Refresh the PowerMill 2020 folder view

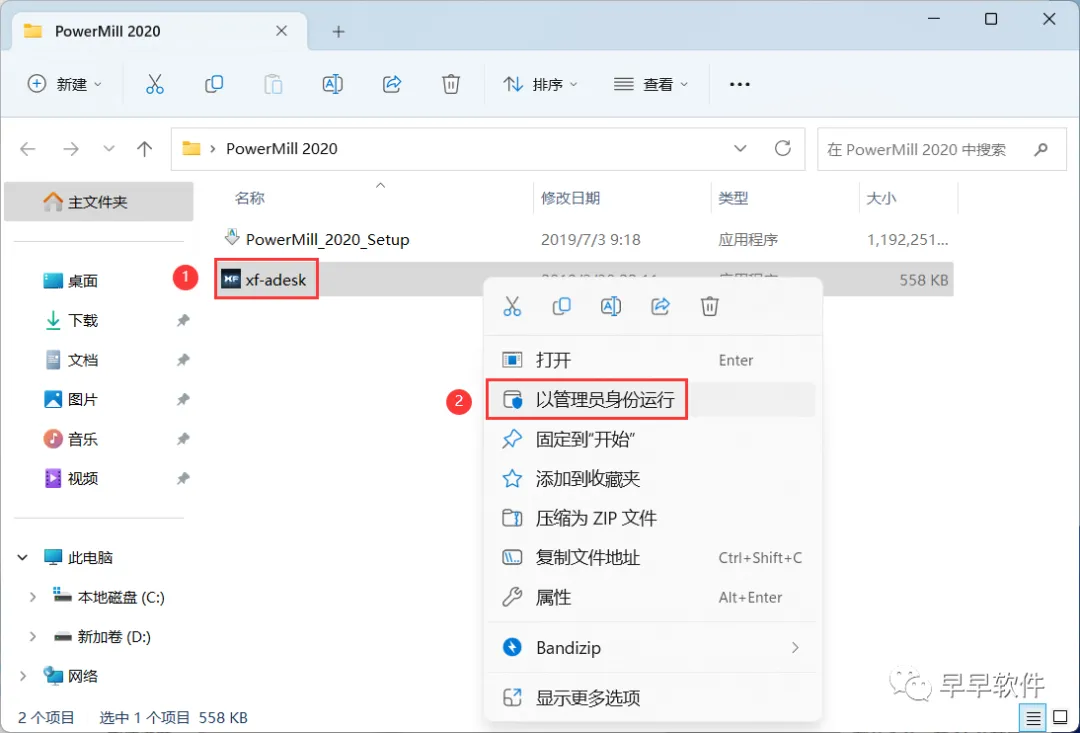(782, 148)
